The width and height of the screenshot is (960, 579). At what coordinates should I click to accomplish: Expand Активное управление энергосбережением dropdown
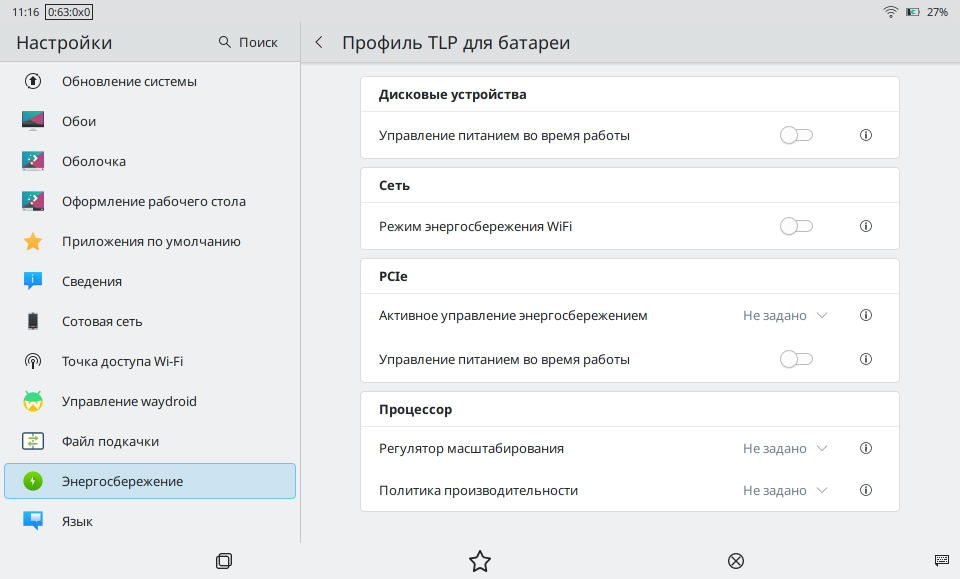click(x=785, y=315)
